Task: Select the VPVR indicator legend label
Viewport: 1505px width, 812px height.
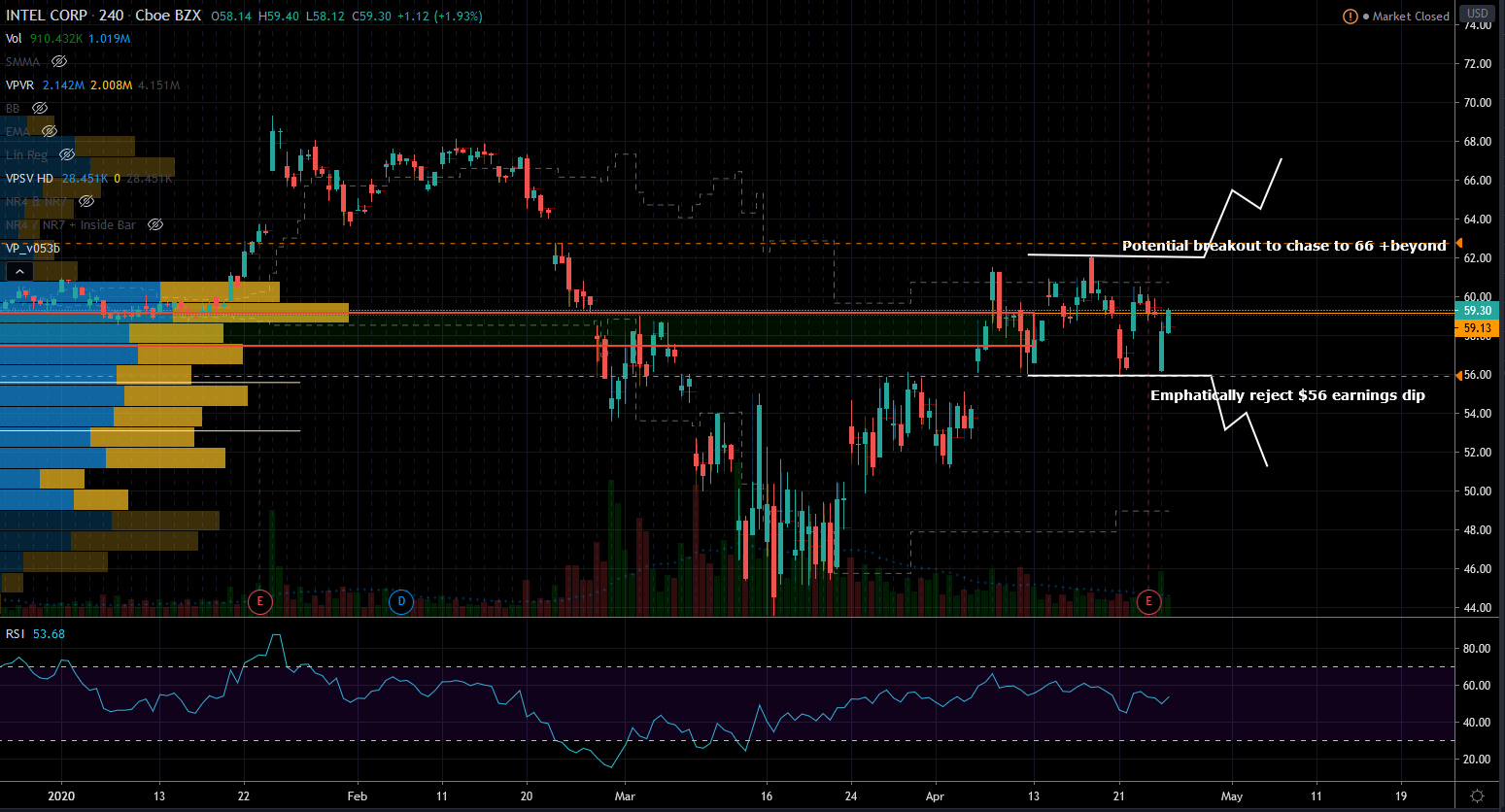Action: point(19,85)
